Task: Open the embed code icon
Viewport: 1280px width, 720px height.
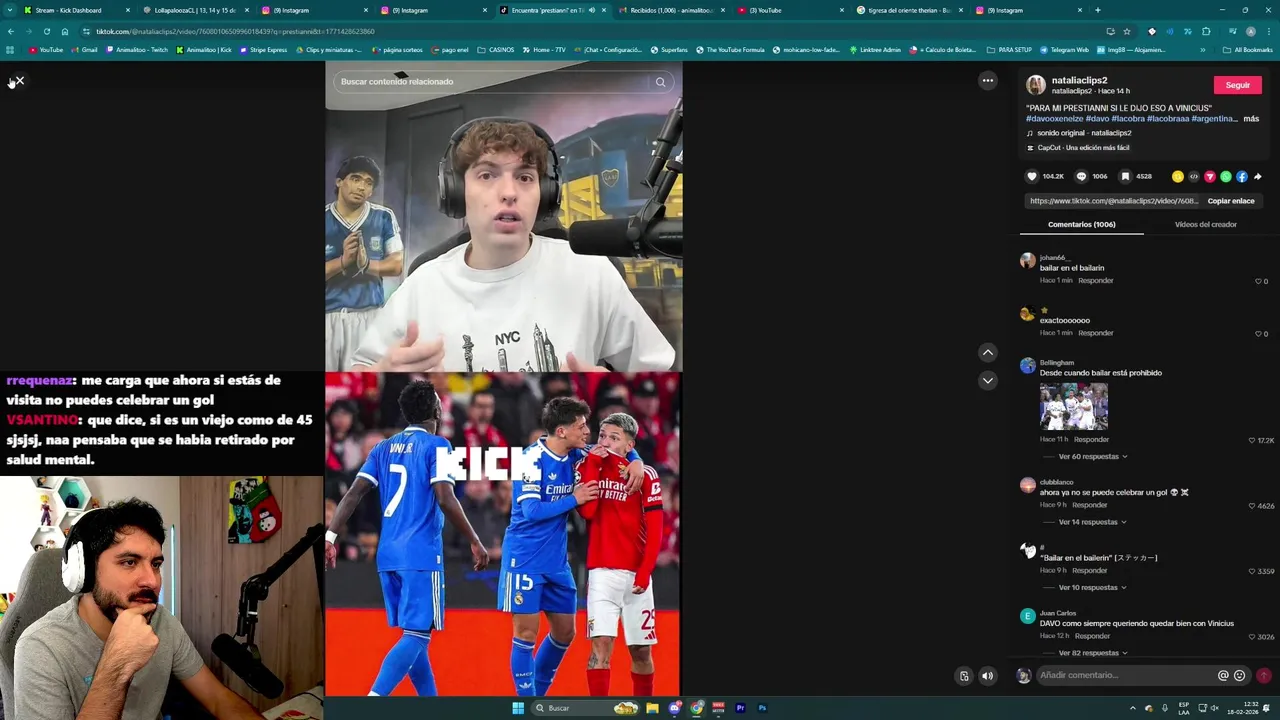Action: (1193, 176)
